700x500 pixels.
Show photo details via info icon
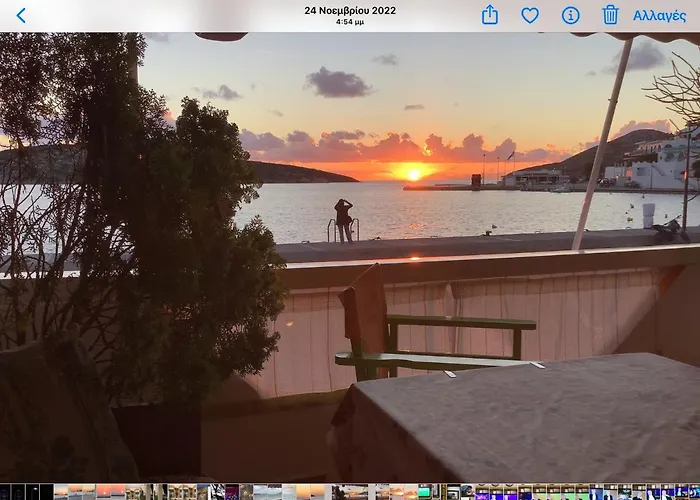[x=570, y=15]
